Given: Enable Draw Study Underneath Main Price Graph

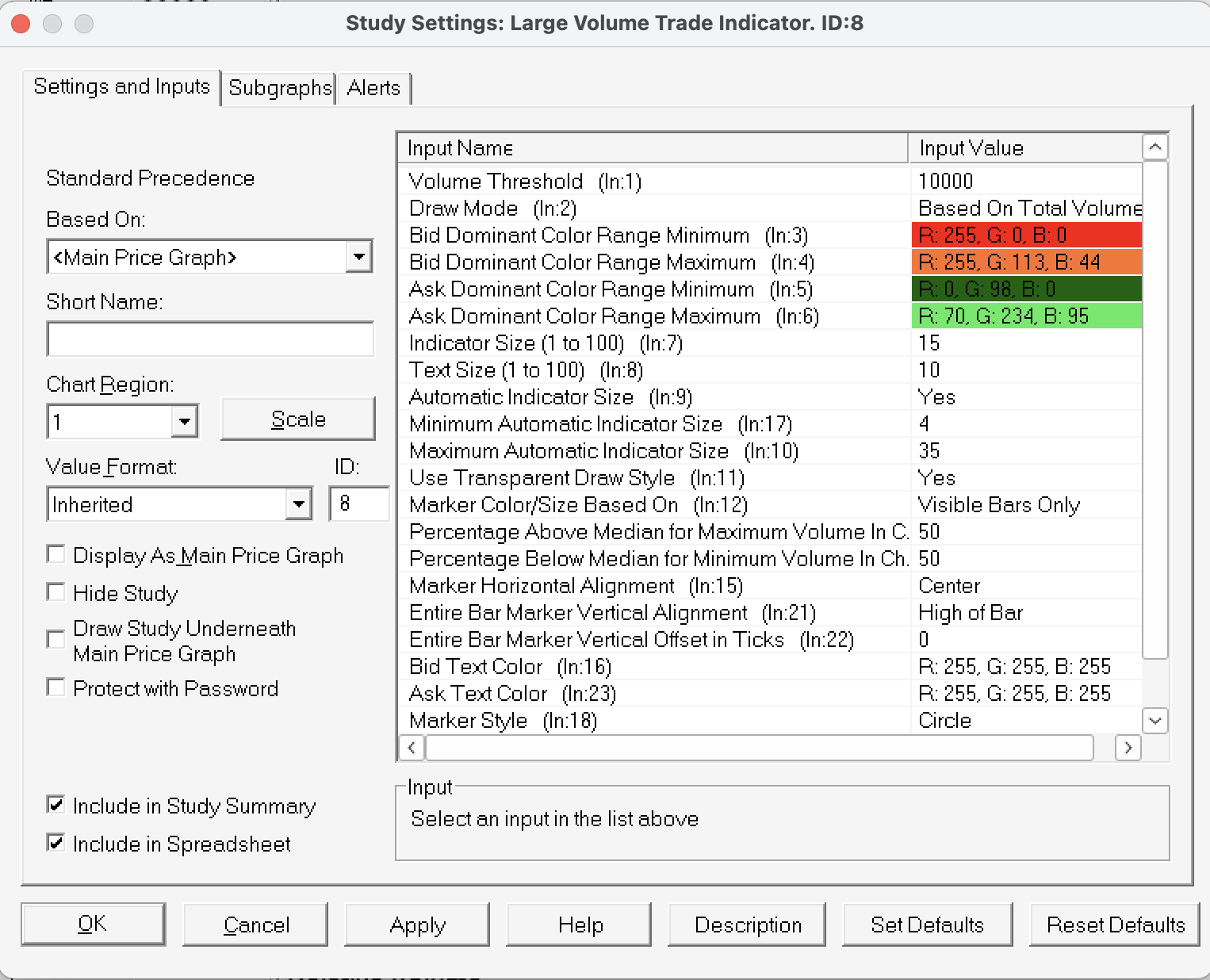Looking at the screenshot, I should pyautogui.click(x=56, y=639).
